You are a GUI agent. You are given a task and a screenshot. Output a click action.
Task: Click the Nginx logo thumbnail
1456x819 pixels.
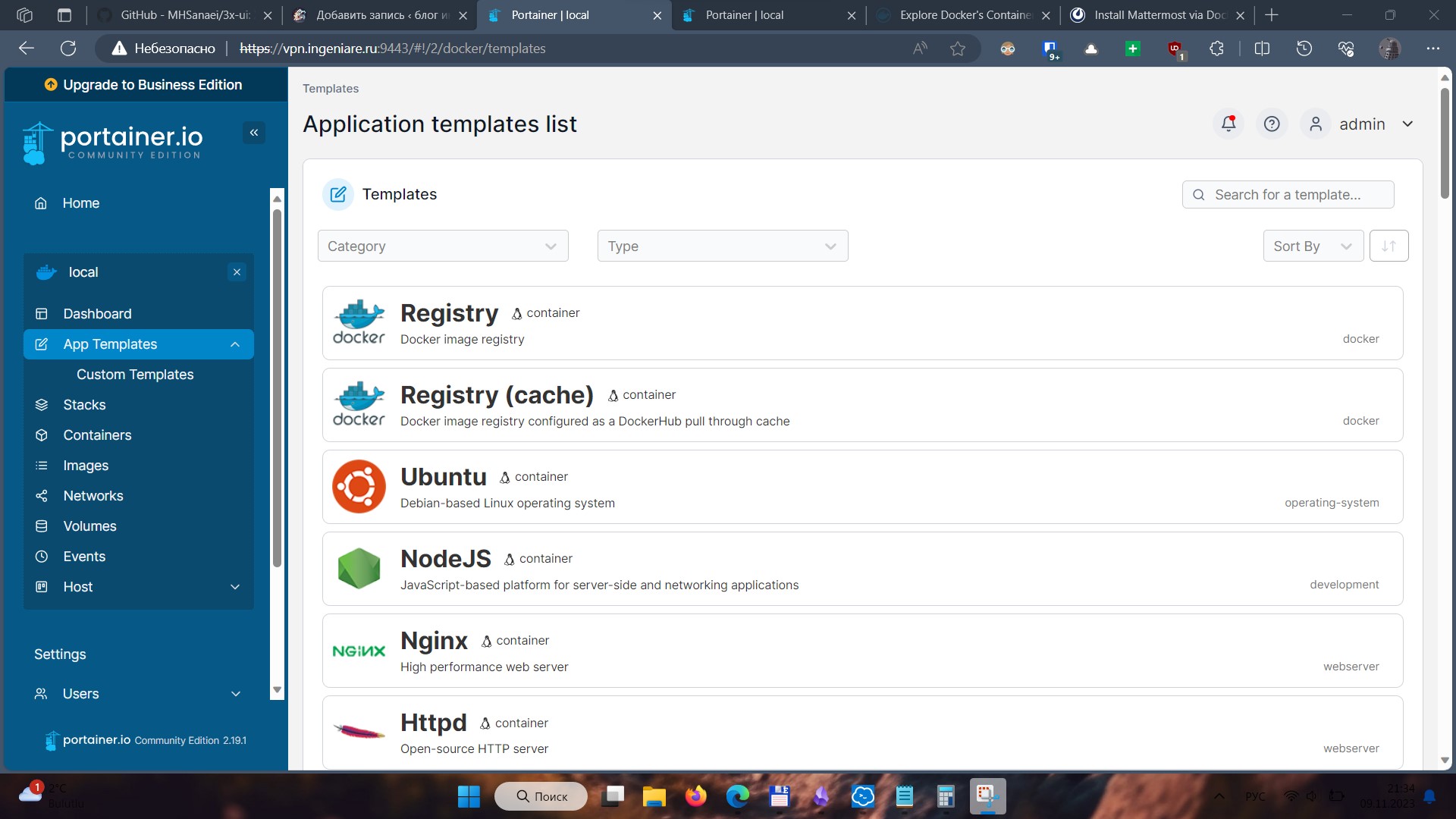pos(359,651)
